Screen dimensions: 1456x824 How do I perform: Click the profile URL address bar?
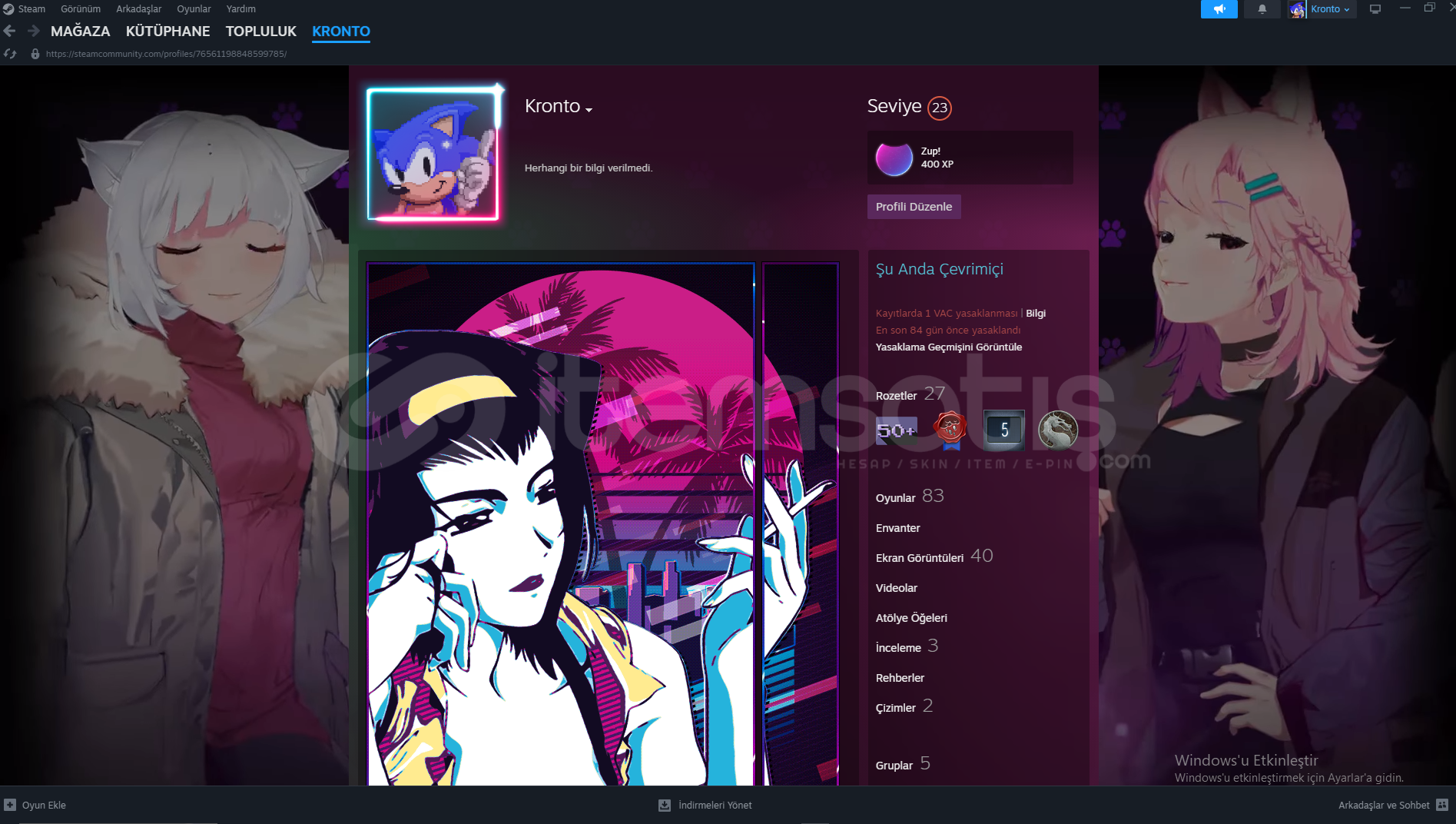[x=166, y=54]
